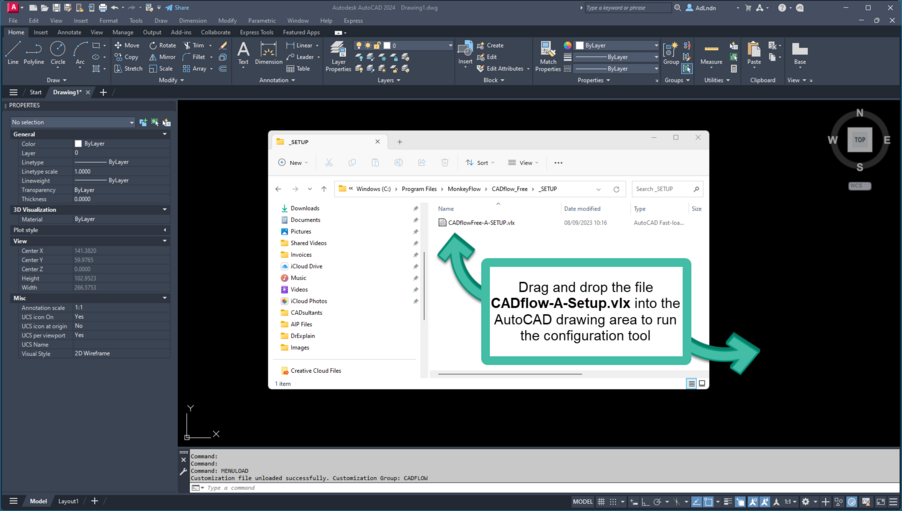Add a new drawing tab
This screenshot has width=902, height=511.
tap(104, 92)
